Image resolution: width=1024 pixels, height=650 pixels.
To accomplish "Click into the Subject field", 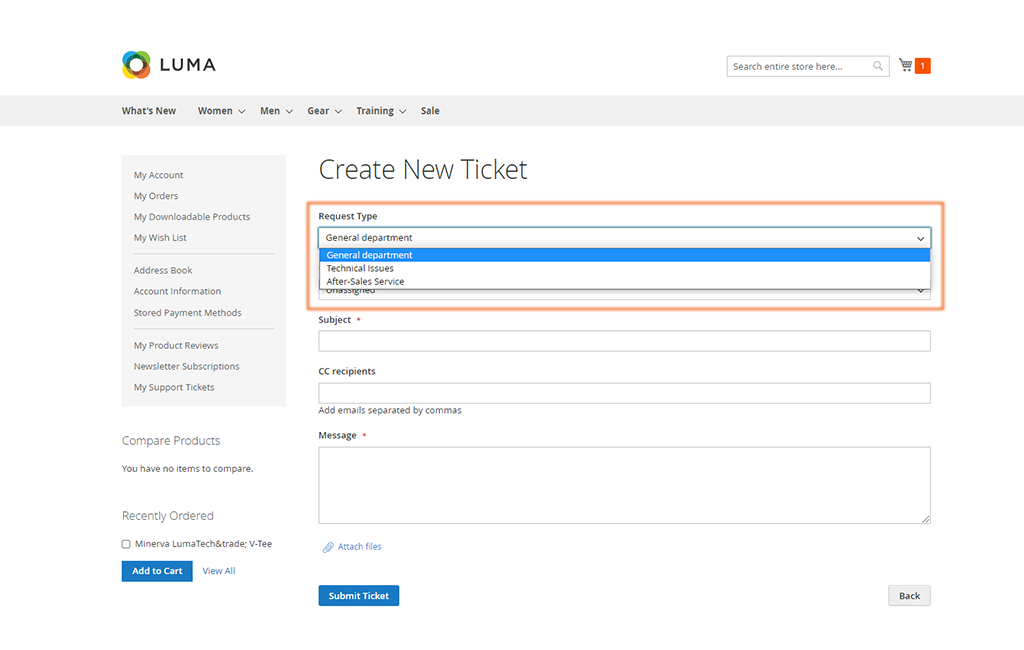I will (x=624, y=341).
